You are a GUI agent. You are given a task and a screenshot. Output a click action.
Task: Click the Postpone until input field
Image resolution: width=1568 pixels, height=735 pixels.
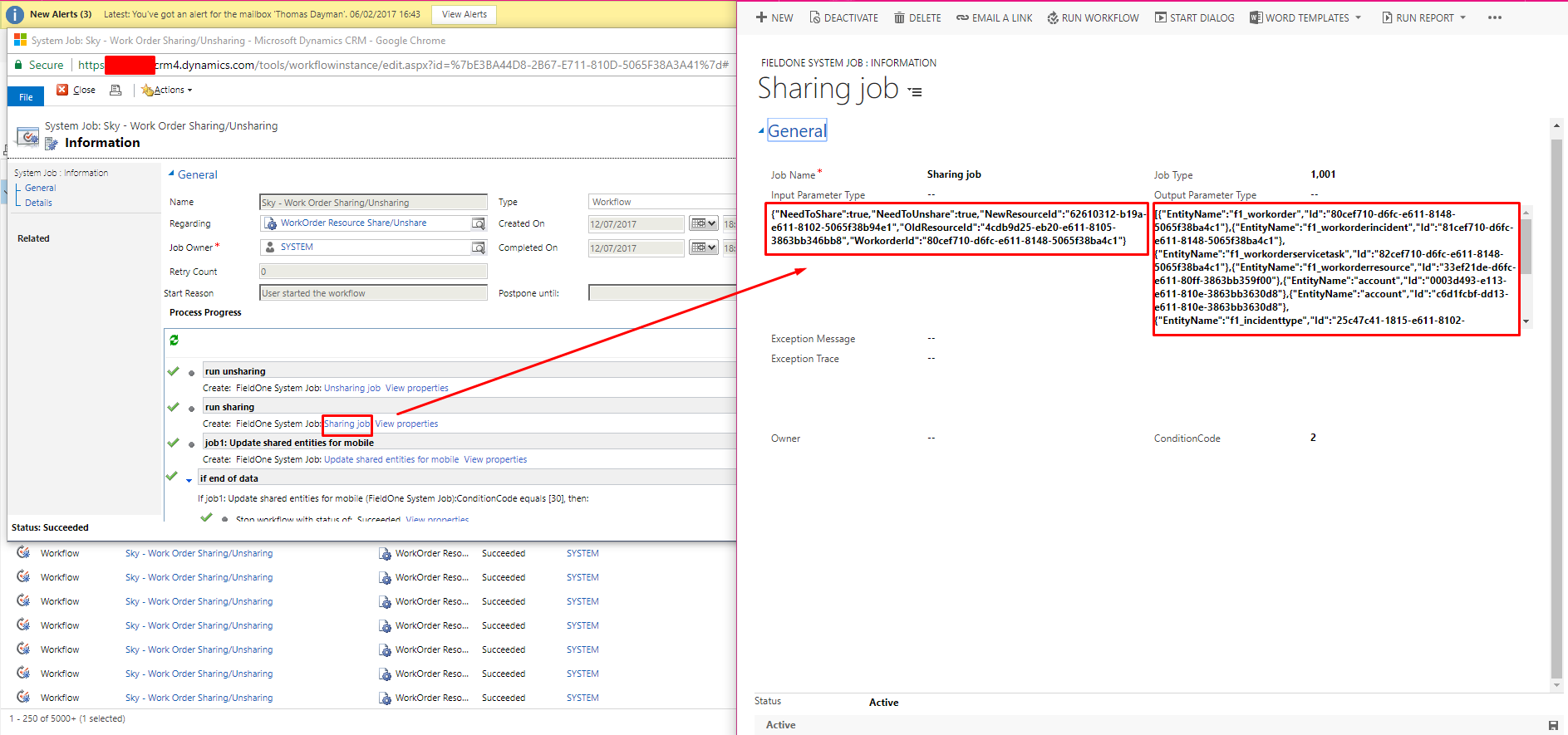(x=661, y=292)
